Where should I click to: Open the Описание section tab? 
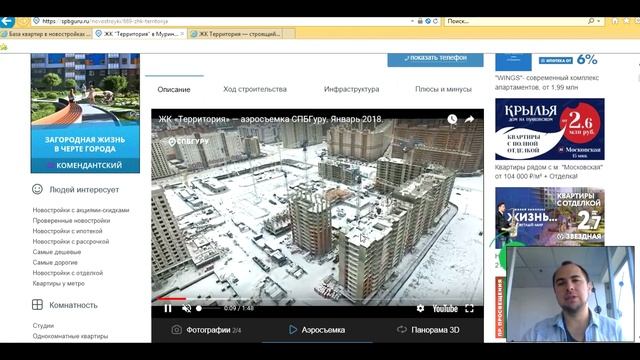174,89
